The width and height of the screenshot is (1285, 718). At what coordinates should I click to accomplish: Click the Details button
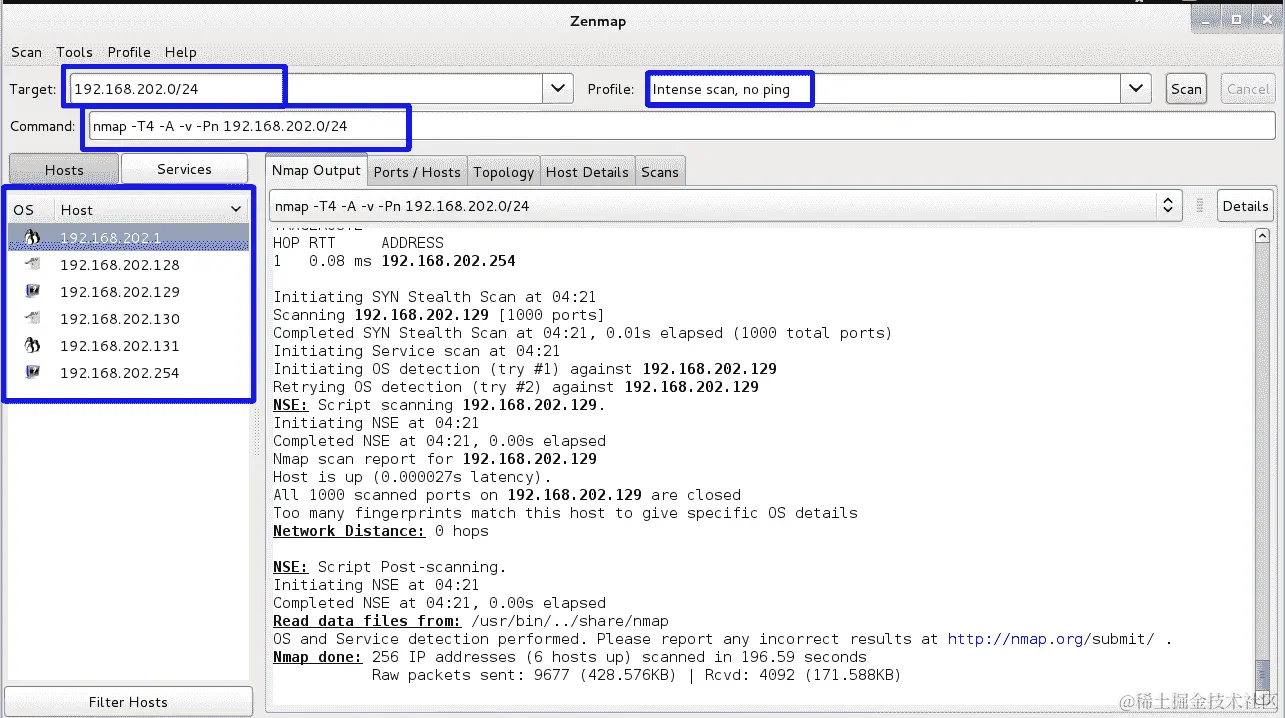[1245, 206]
